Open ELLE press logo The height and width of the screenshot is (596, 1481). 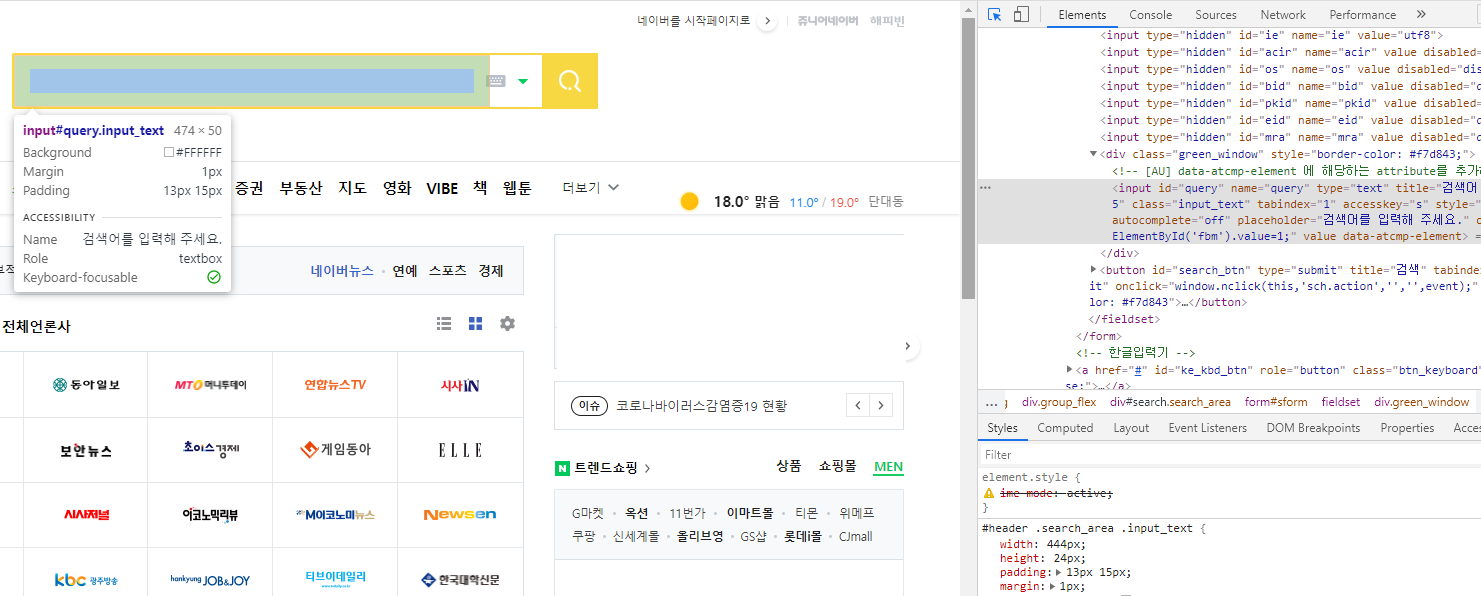(460, 450)
